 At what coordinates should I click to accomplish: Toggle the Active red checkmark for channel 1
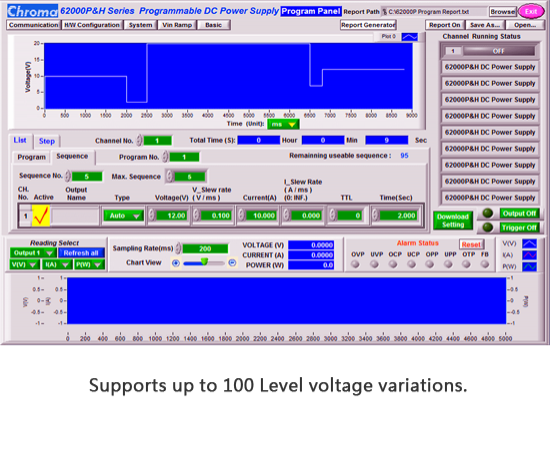pos(41,215)
